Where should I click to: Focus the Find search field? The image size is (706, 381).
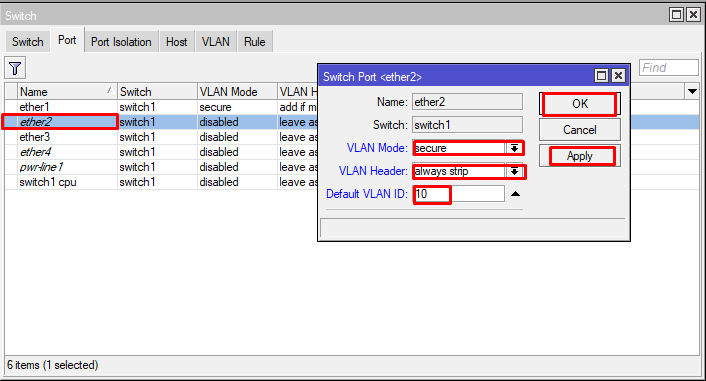pos(669,68)
